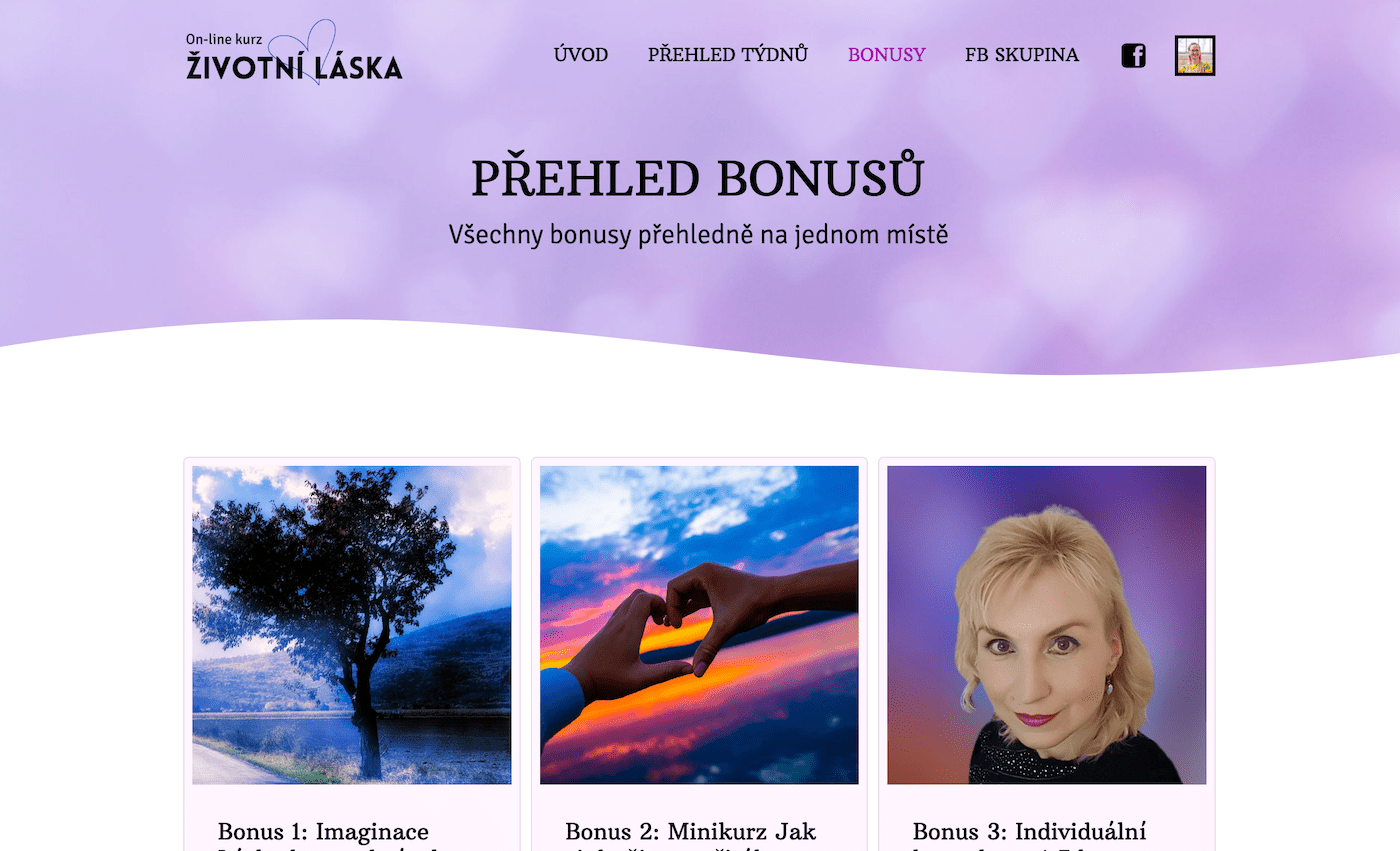This screenshot has height=851, width=1400.
Task: Open the tree landscape bonus image
Action: pos(352,625)
